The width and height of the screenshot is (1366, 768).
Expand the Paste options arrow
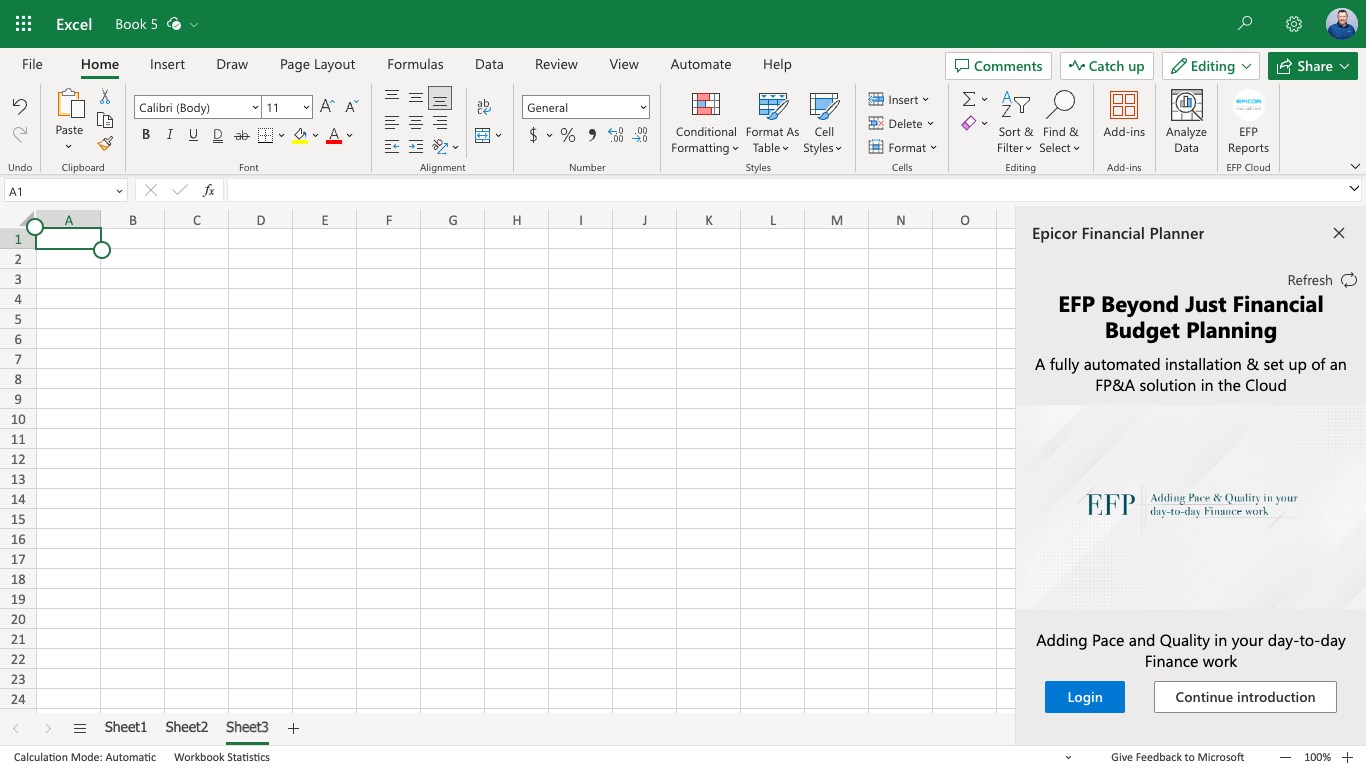click(x=69, y=147)
